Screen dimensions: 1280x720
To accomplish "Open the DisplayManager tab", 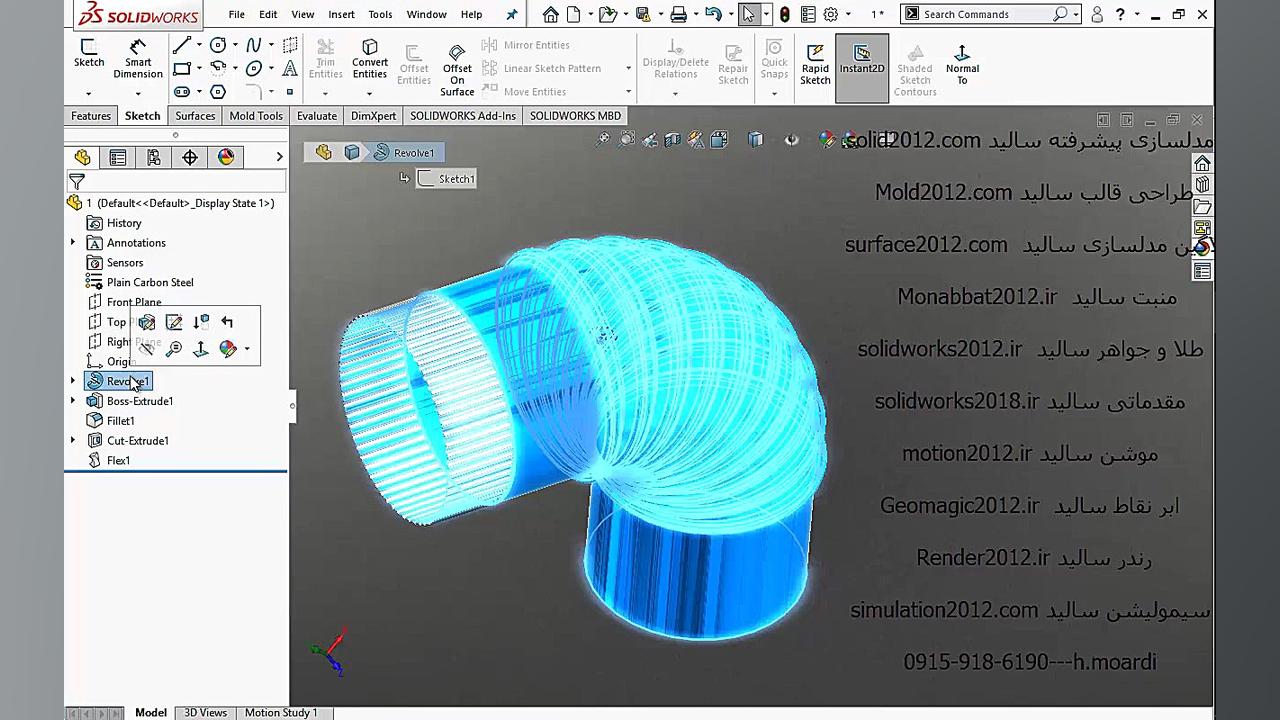I will click(226, 157).
